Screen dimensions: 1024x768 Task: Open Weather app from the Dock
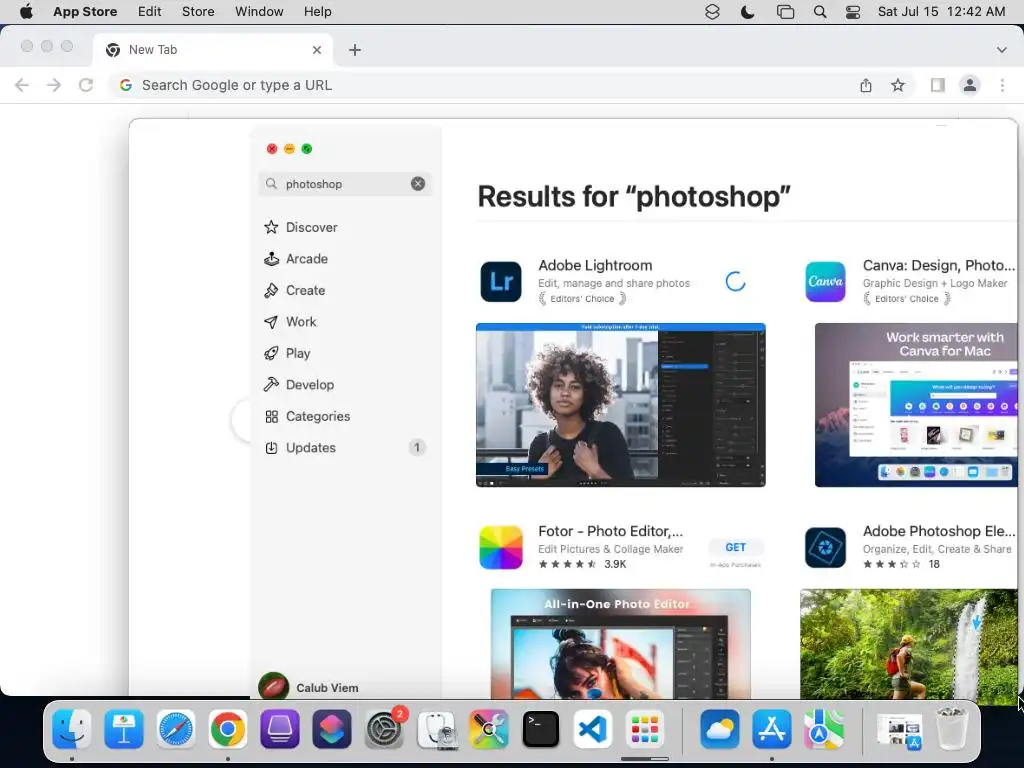click(x=720, y=729)
